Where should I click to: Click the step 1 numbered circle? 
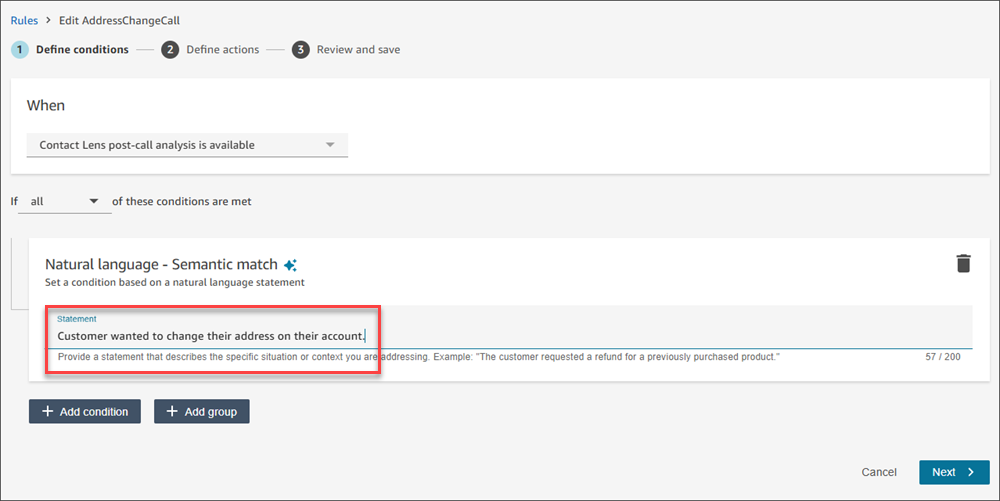click(x=20, y=49)
